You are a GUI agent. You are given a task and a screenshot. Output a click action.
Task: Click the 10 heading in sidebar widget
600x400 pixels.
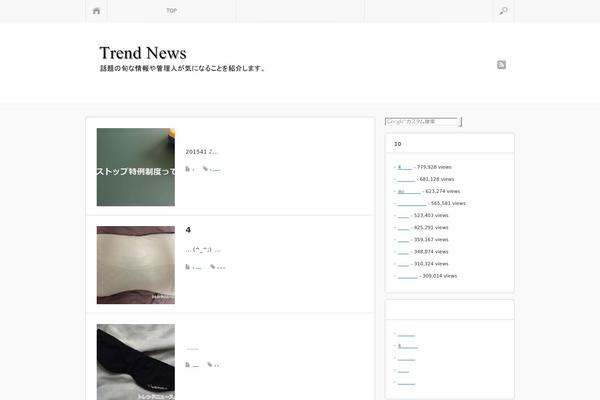(398, 144)
